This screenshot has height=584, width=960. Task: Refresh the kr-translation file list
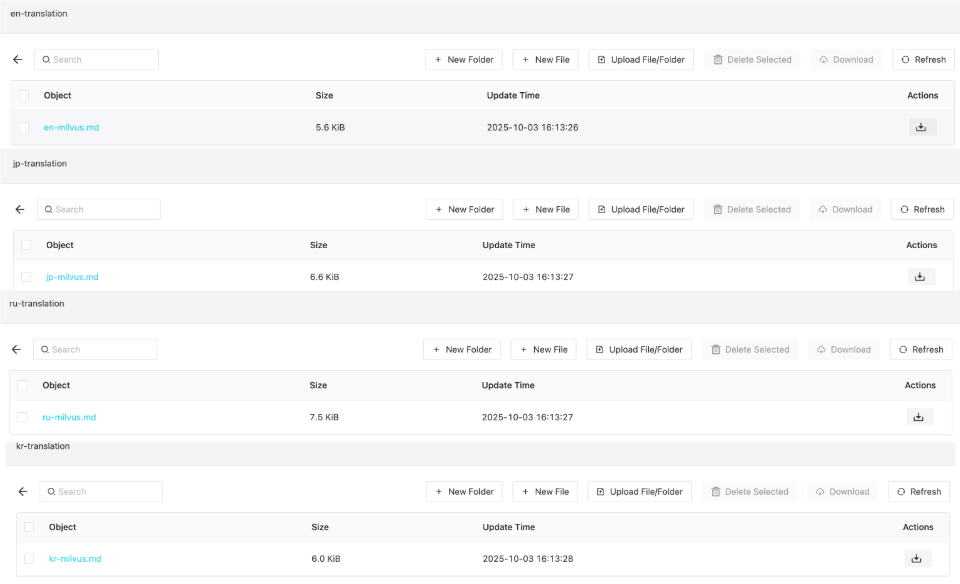919,492
